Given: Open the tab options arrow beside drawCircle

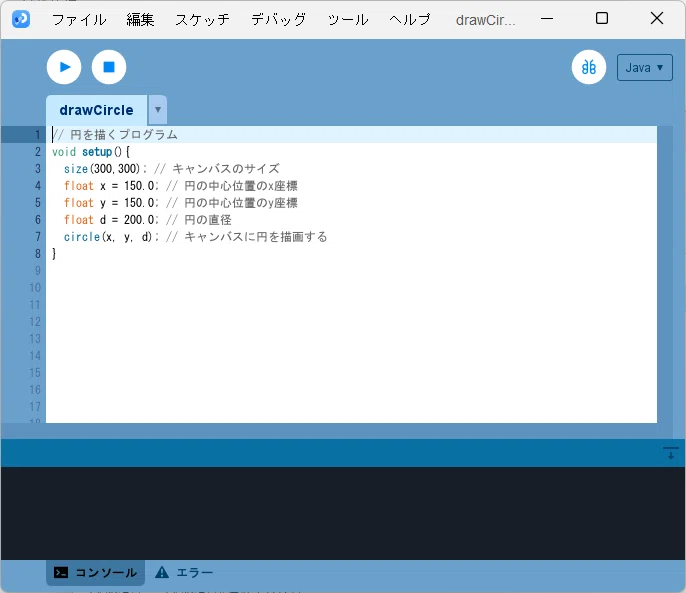Looking at the screenshot, I should point(158,109).
